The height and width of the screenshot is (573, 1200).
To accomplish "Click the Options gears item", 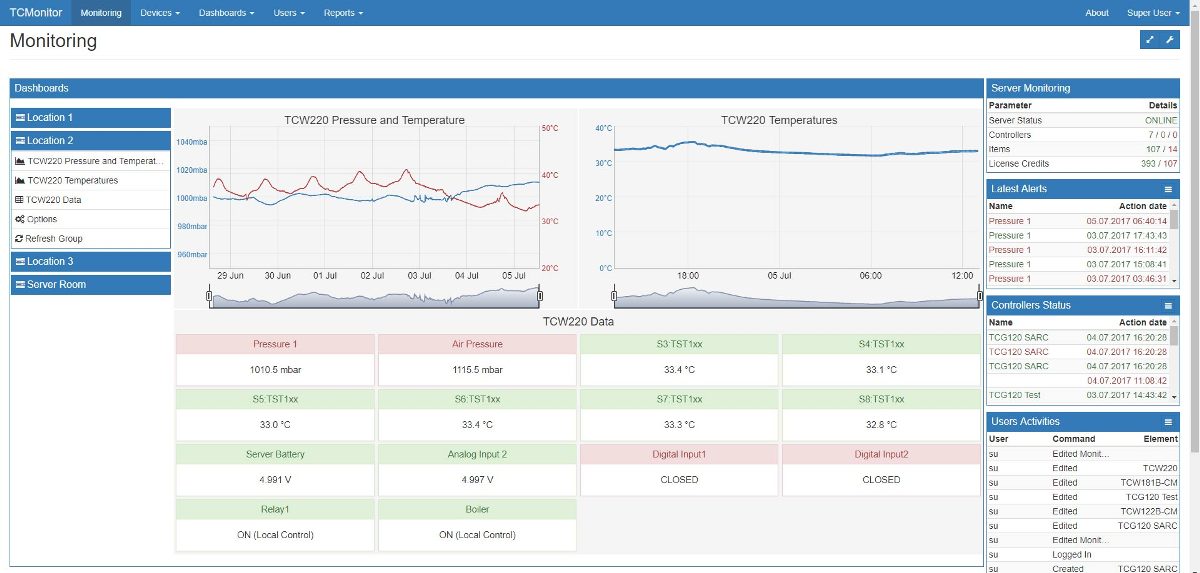I will click(x=36, y=219).
